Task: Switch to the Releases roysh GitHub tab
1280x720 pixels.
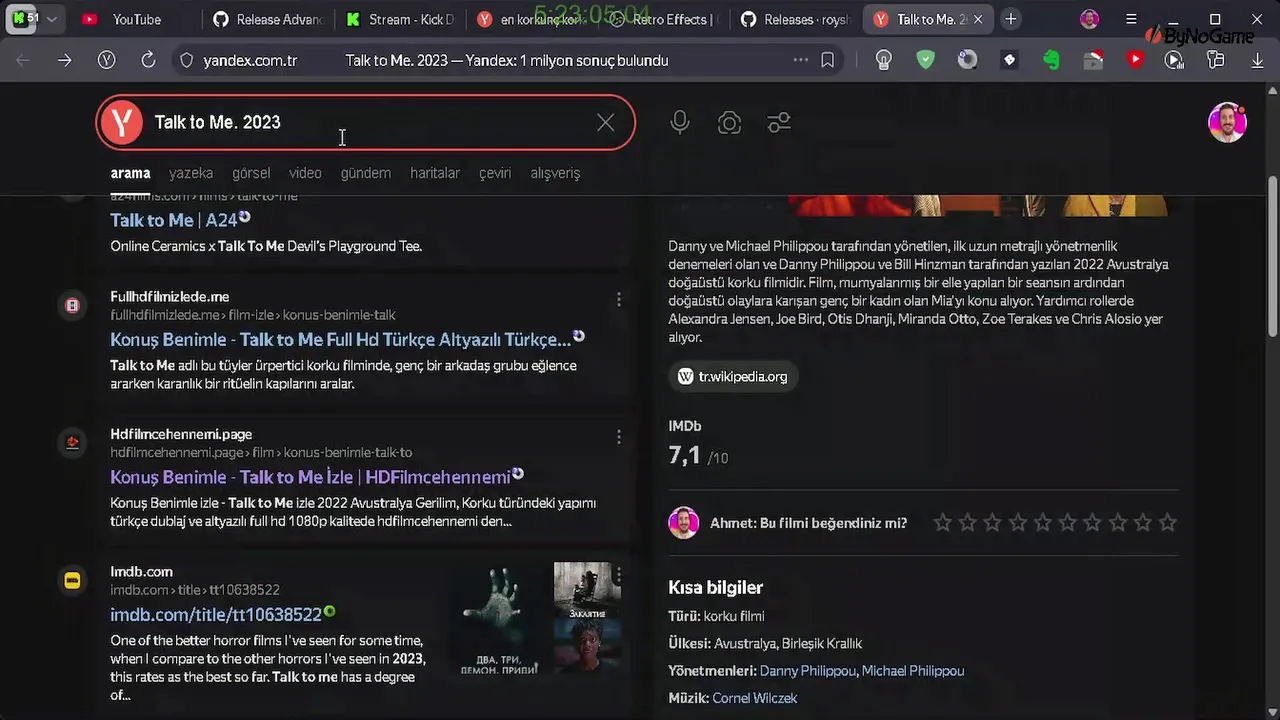Action: coord(794,20)
